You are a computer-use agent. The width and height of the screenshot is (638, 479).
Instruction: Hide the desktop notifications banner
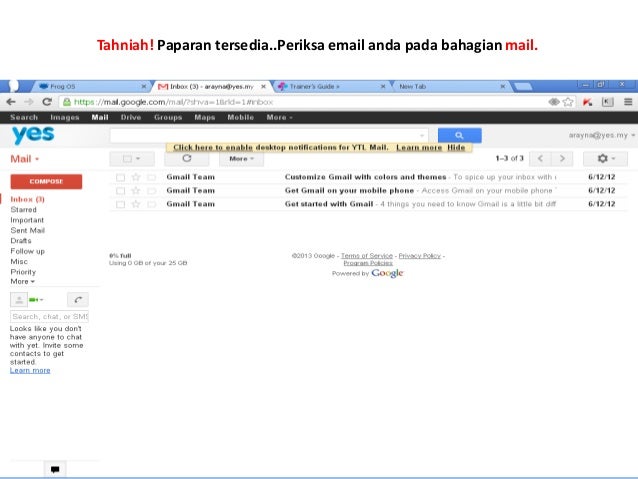(x=456, y=147)
